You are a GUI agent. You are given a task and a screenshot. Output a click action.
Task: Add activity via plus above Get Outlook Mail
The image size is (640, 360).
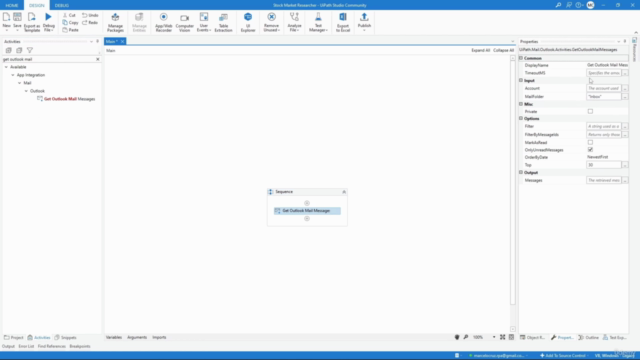[x=307, y=203]
